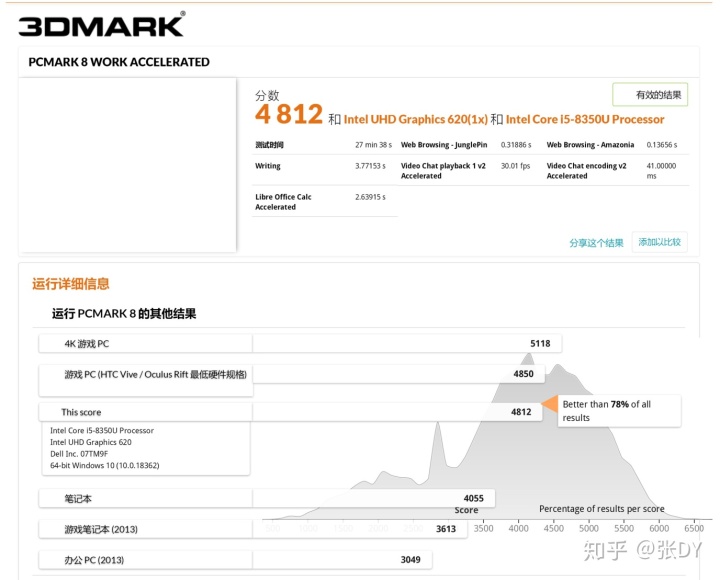Image resolution: width=720 pixels, height=580 pixels.
Task: Click 64-bit Windows 10 (10.0.18362) text
Action: point(105,465)
